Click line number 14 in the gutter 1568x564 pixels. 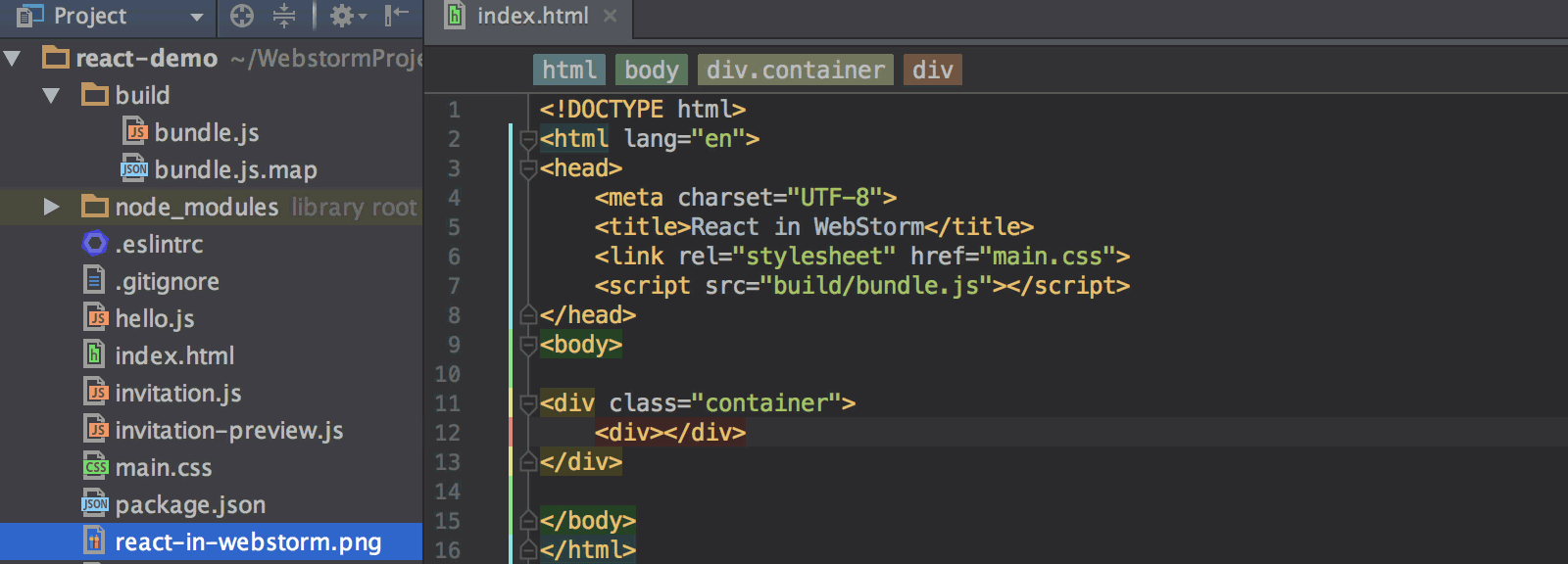pyautogui.click(x=448, y=492)
